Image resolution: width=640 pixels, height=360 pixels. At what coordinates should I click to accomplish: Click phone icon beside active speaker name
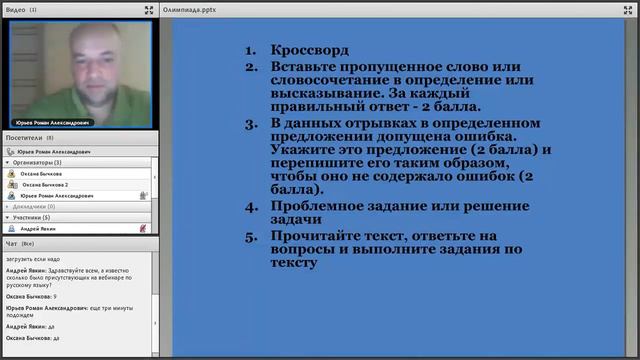coord(11,152)
